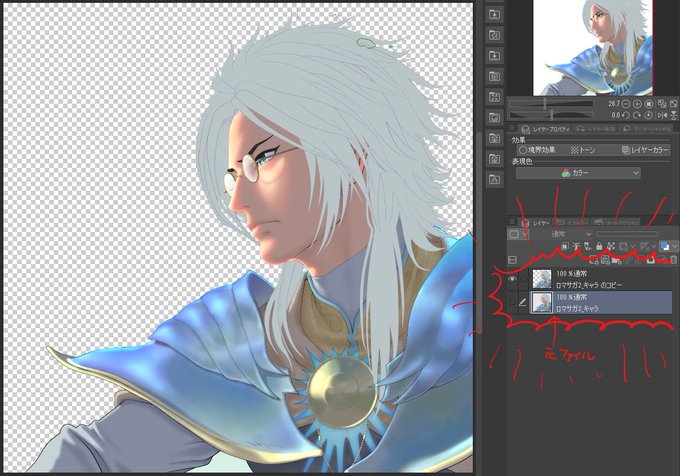680x476 pixels.
Task: Click the ロマサガ2_キャラ layer name
Action: (577, 308)
